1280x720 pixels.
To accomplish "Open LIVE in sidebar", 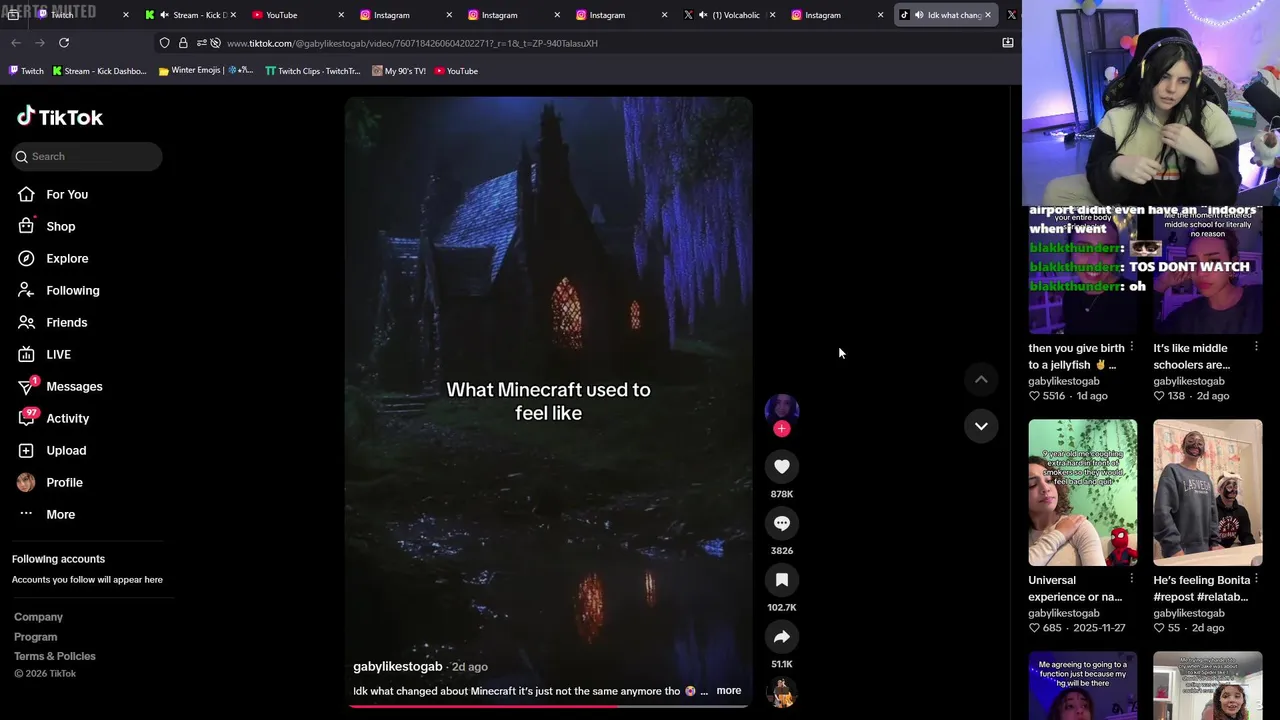I will click(58, 354).
